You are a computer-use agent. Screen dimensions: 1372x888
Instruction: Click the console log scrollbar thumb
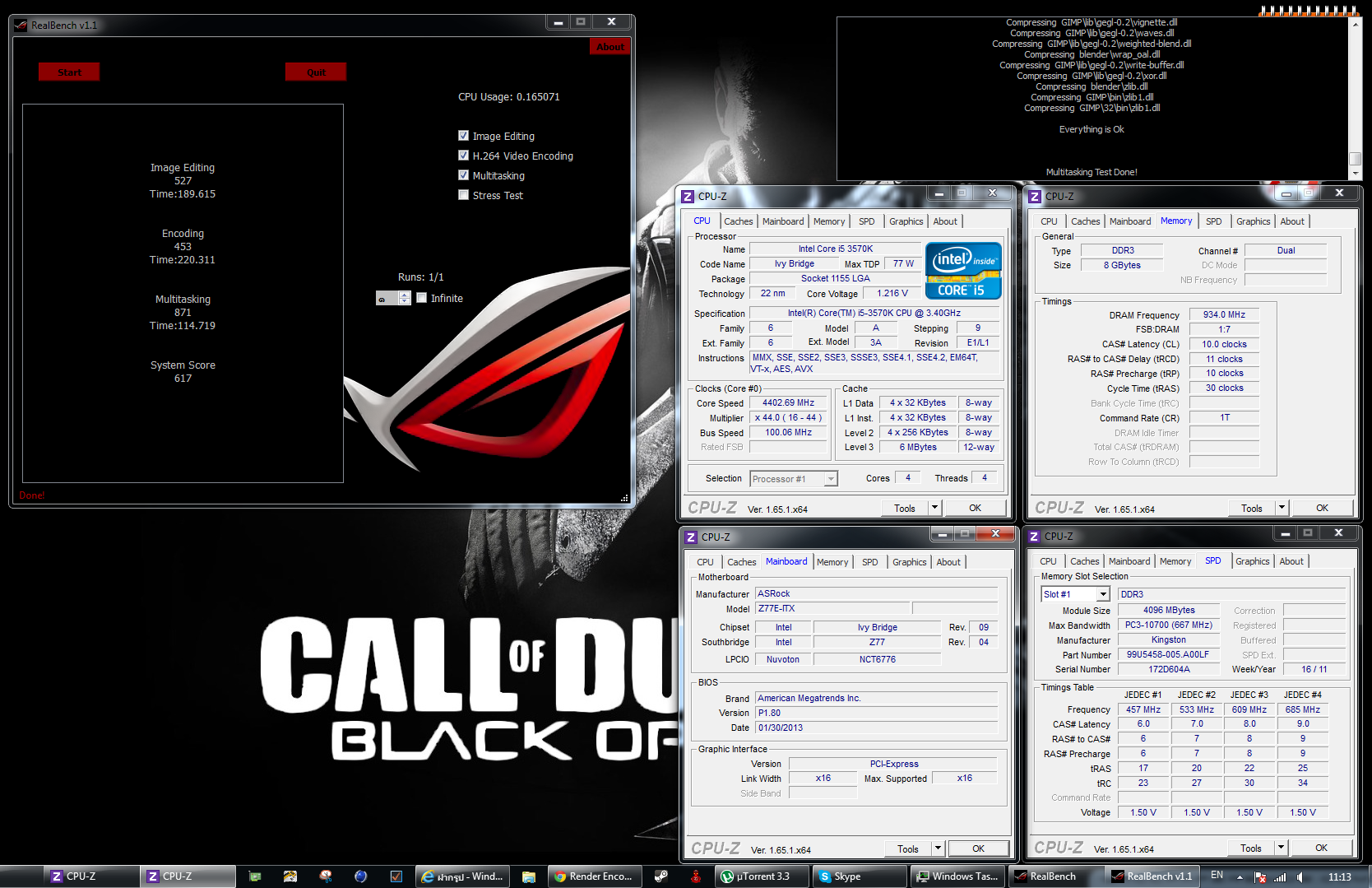pyautogui.click(x=1355, y=158)
